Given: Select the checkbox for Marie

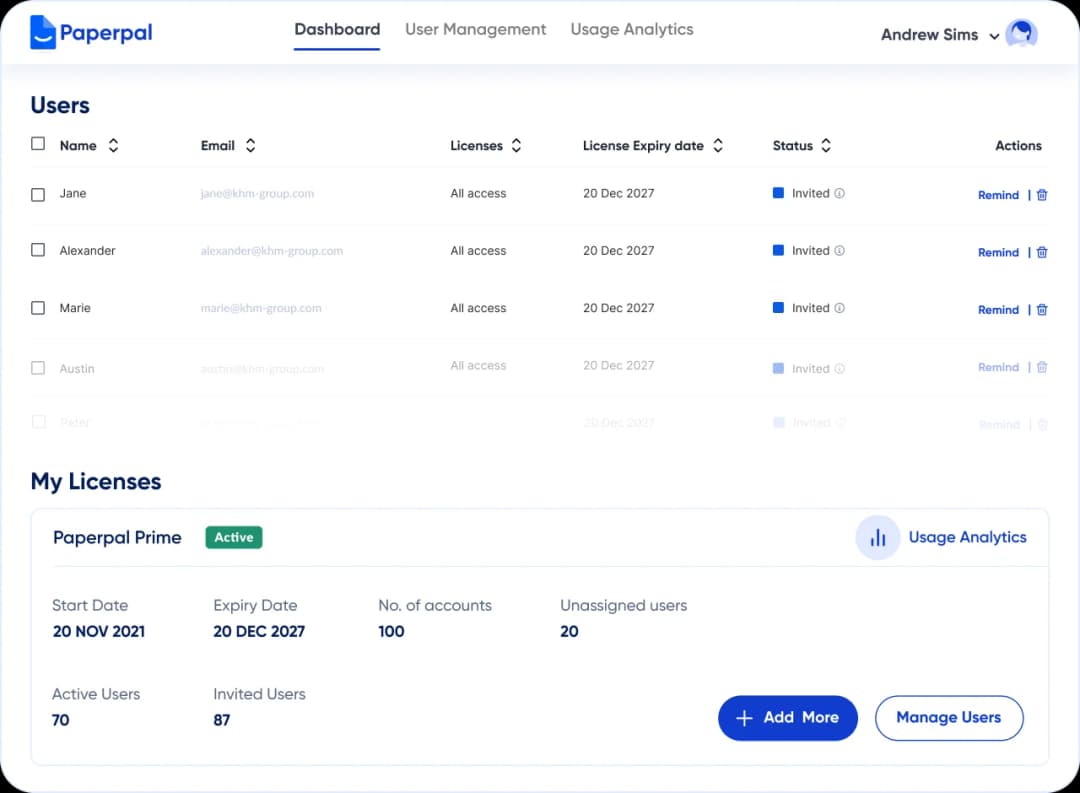Looking at the screenshot, I should coord(38,308).
